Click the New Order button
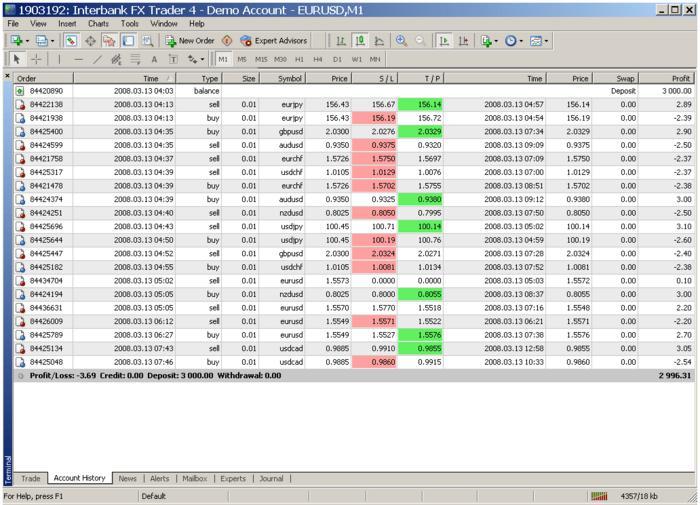 (x=190, y=41)
